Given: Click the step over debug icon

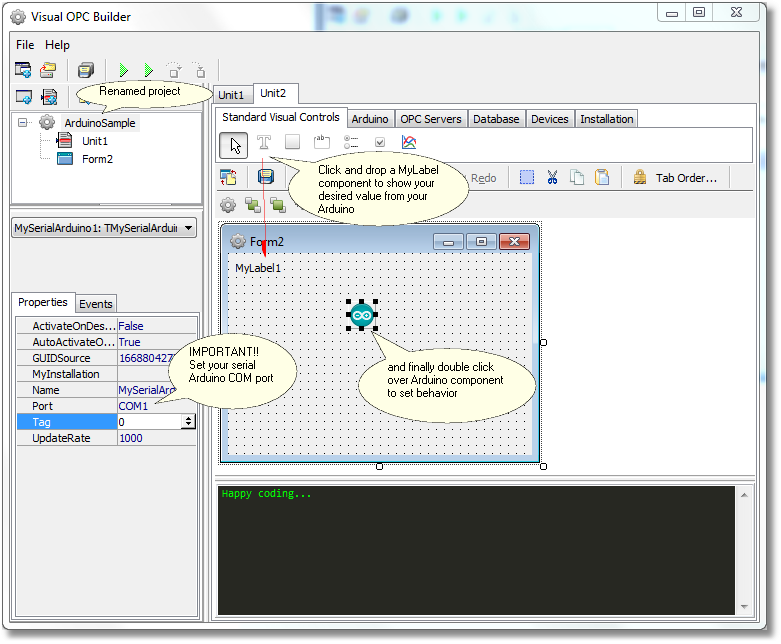Looking at the screenshot, I should (x=174, y=70).
